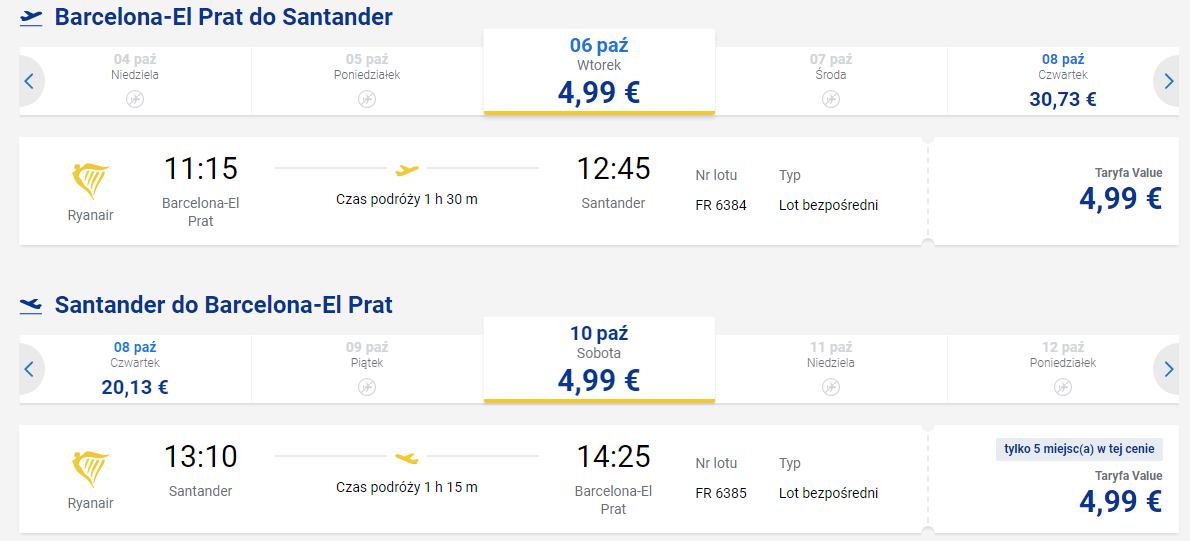Click the no-flight icon under 11 paź Niedziela
This screenshot has height=541, width=1190.
(831, 387)
